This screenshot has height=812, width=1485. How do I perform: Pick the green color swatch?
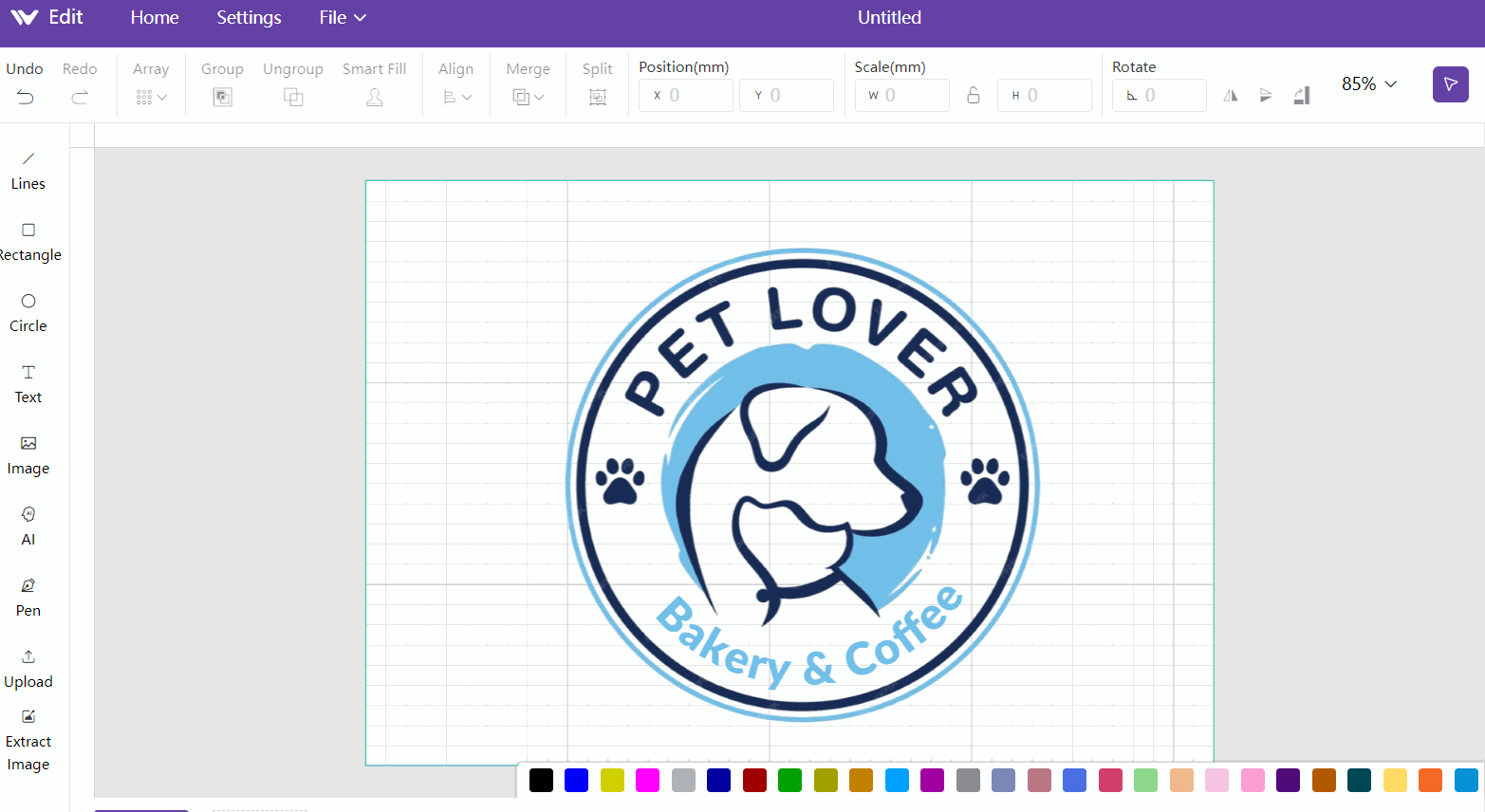point(789,780)
